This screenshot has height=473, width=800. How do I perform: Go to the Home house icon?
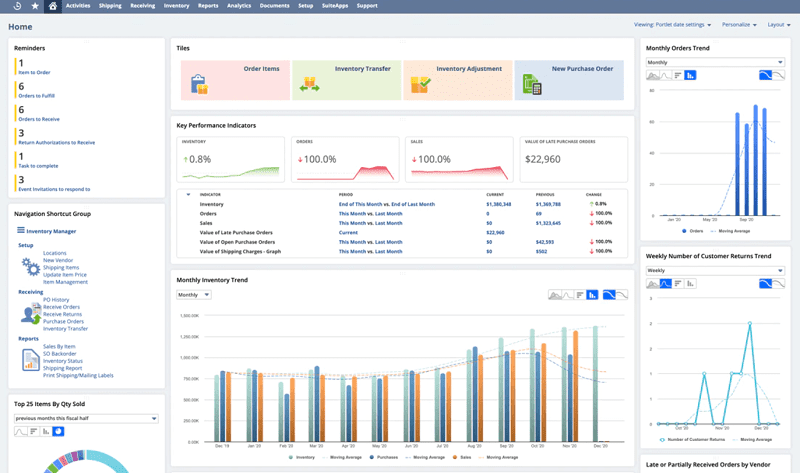(53, 6)
